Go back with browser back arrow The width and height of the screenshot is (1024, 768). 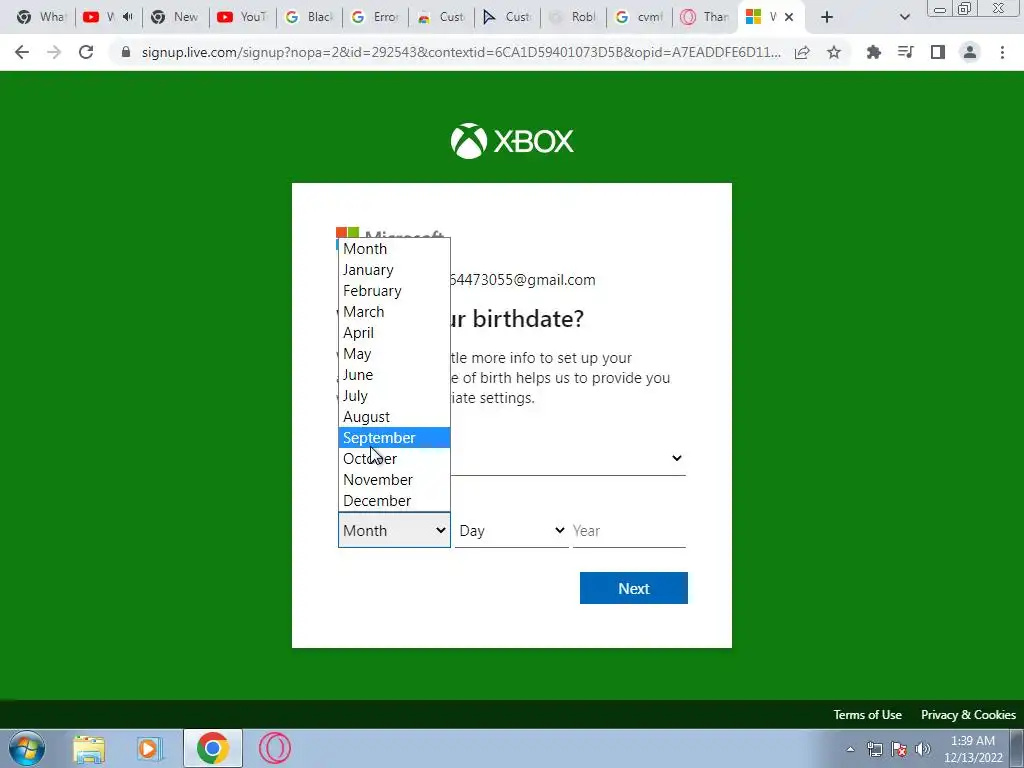[x=22, y=52]
